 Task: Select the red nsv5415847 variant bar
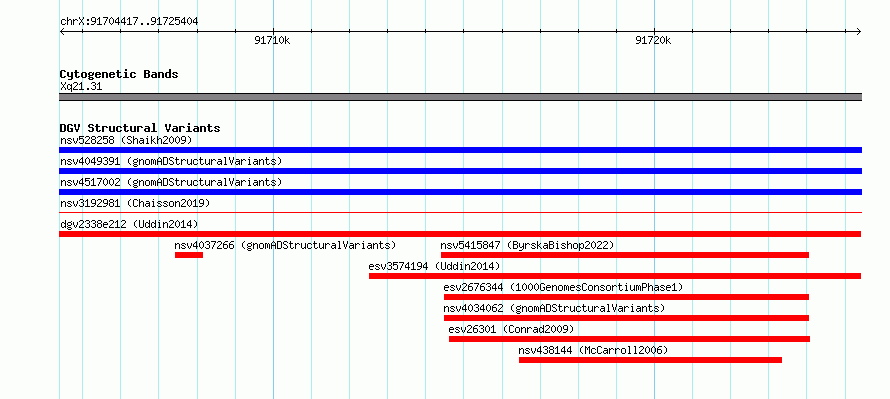(x=625, y=255)
